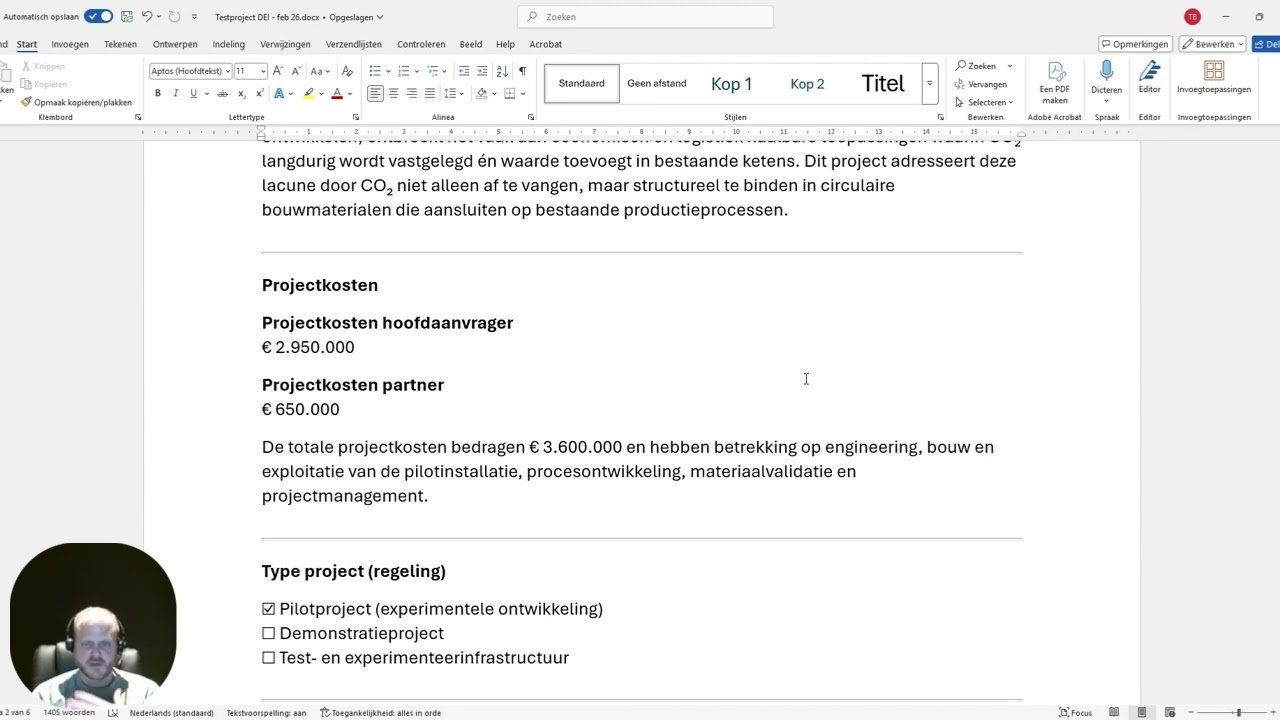1280x720 pixels.
Task: Click Vervangen to replace text
Action: coord(981,84)
